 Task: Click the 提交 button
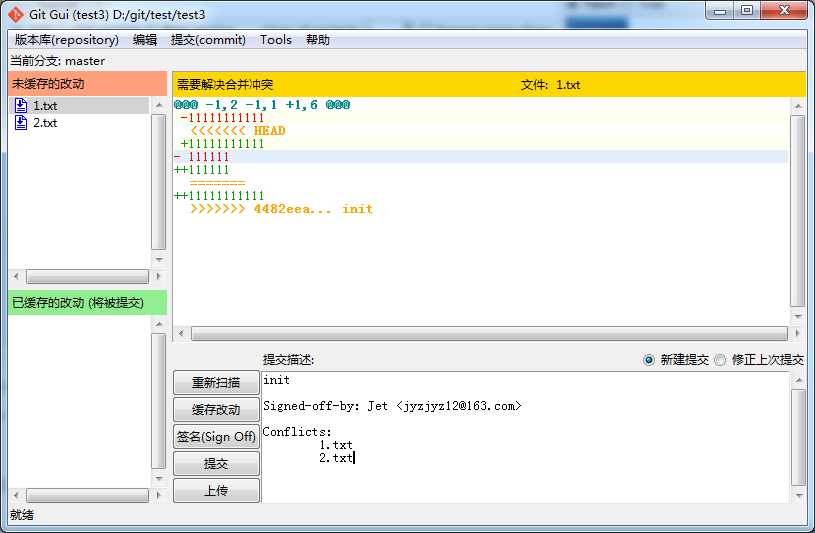pos(216,464)
